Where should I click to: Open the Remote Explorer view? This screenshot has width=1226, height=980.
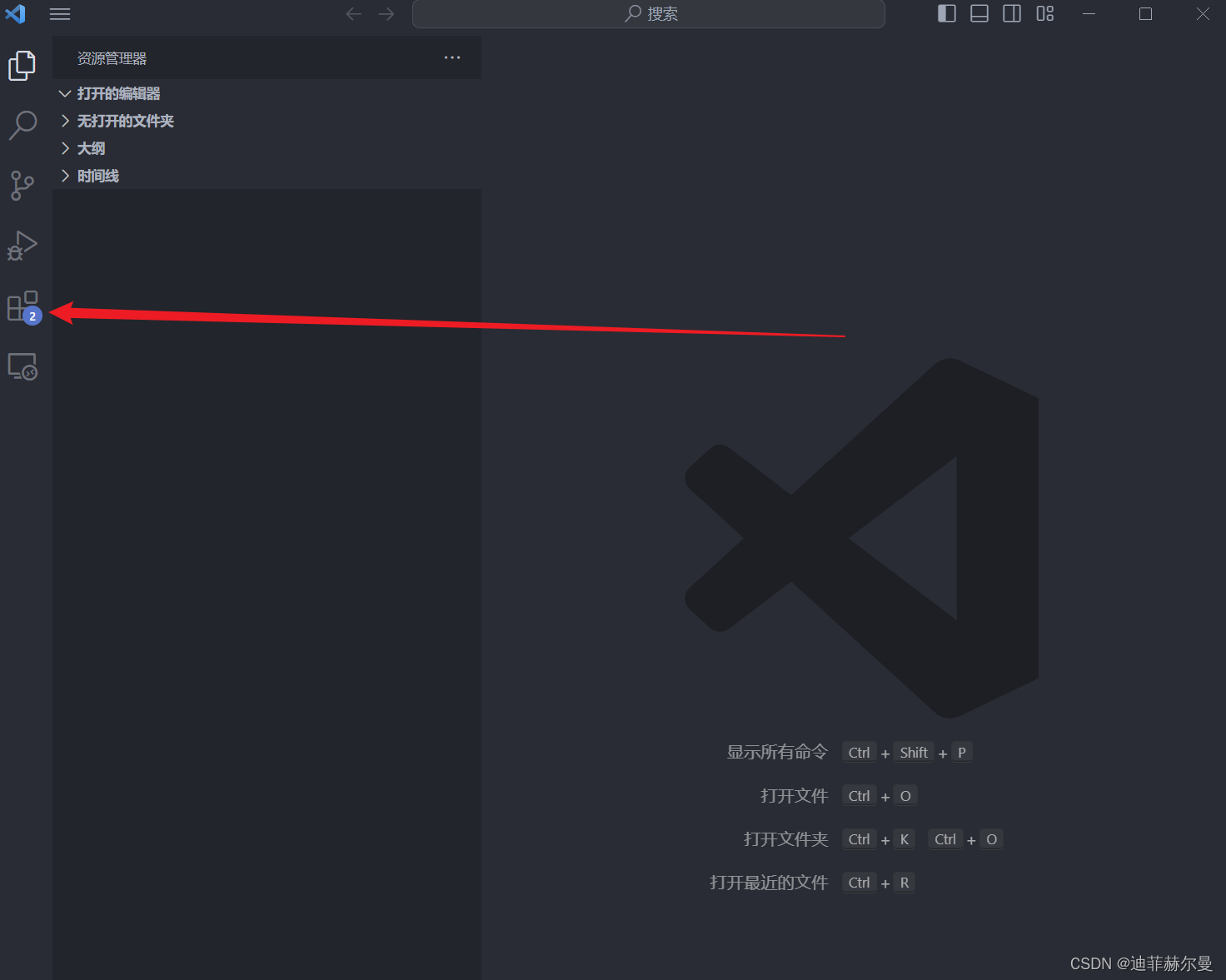[22, 367]
